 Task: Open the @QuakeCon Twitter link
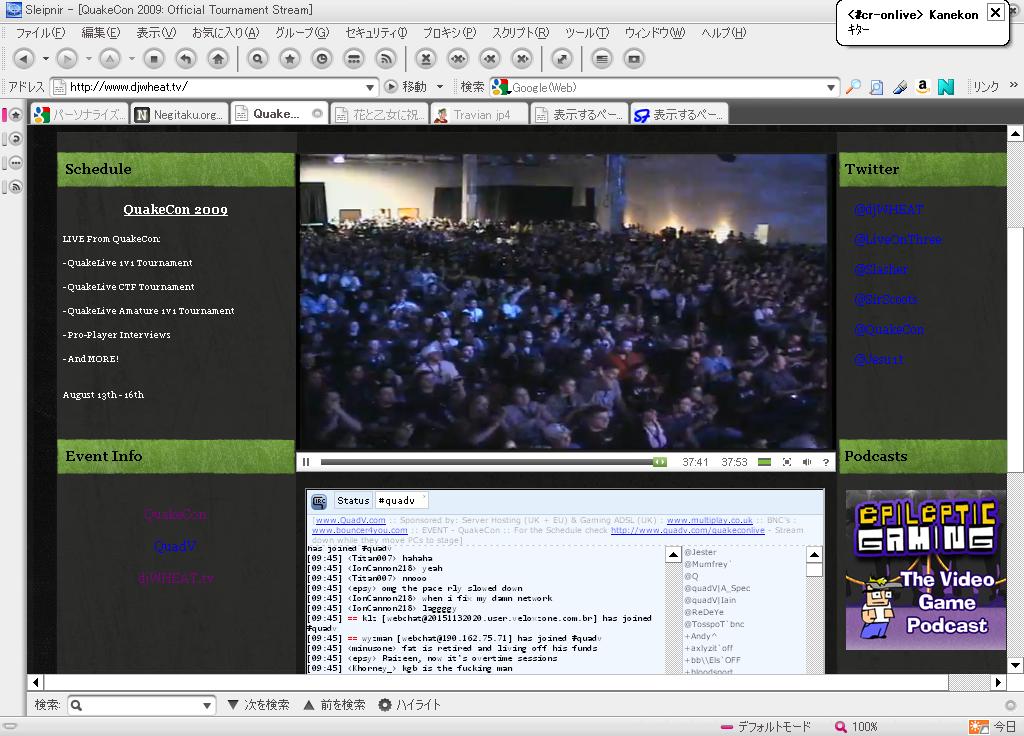889,329
